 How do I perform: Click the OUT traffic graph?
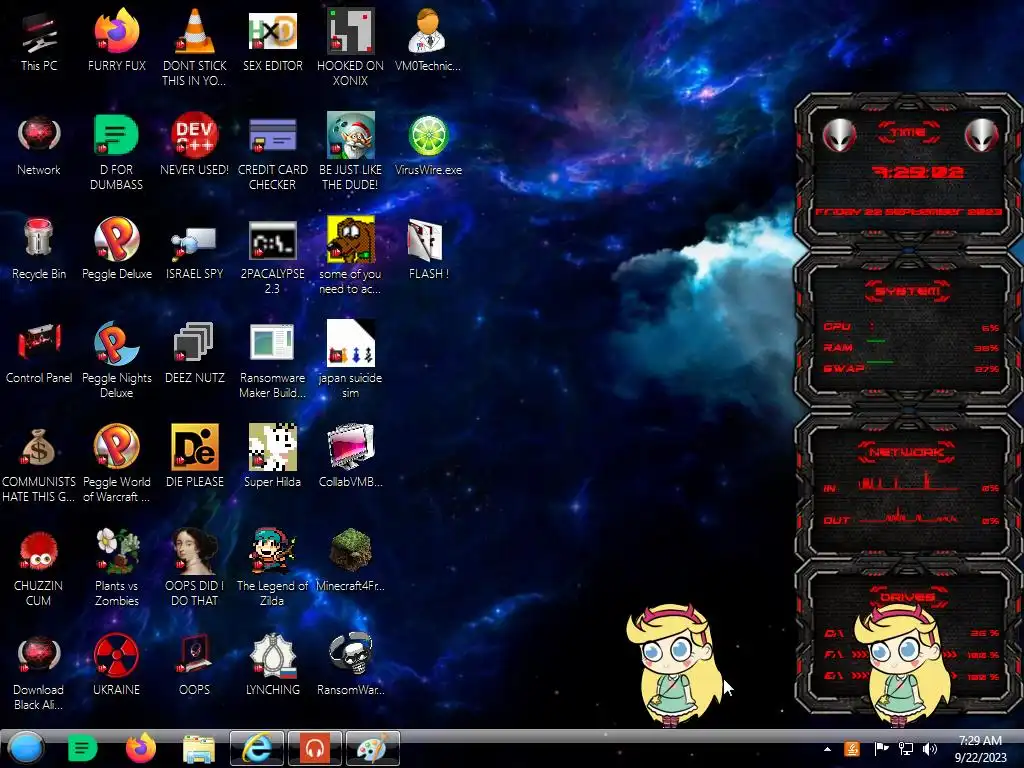908,516
